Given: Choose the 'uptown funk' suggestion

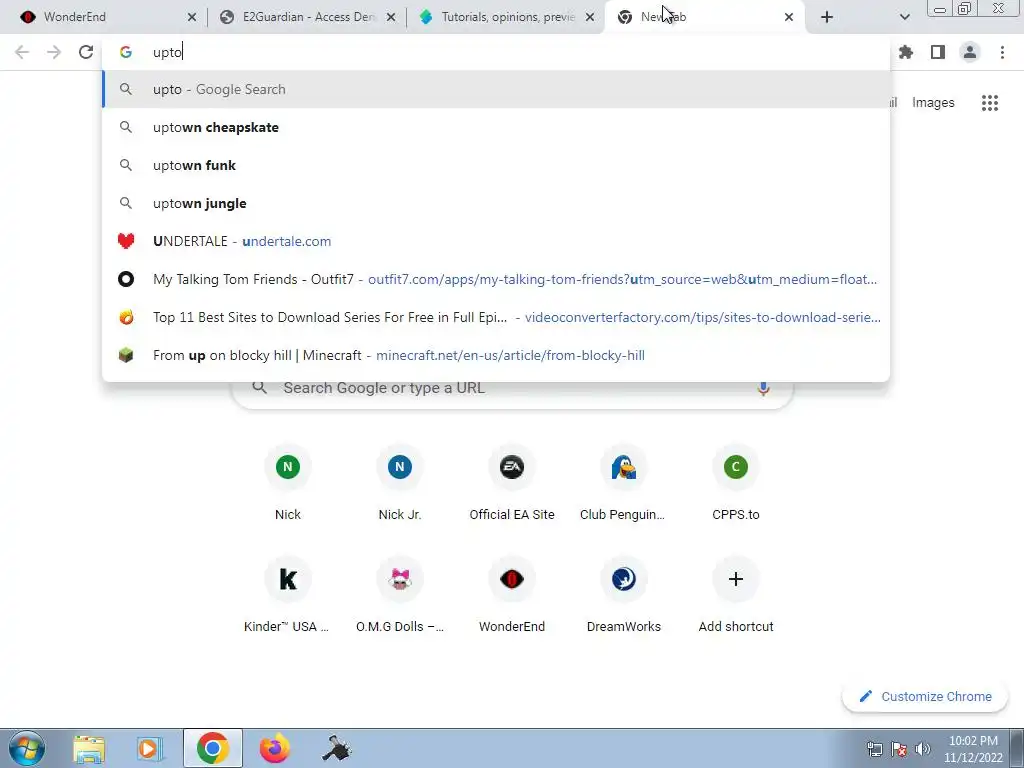Looking at the screenshot, I should [496, 165].
